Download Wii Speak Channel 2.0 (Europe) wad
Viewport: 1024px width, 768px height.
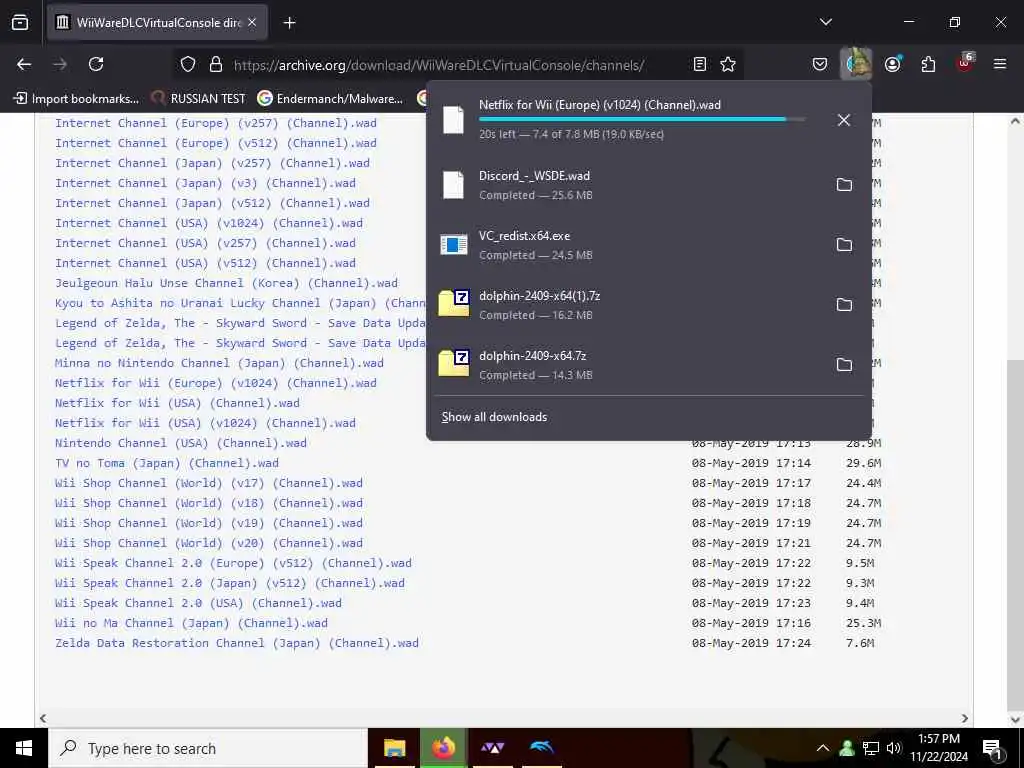click(233, 564)
